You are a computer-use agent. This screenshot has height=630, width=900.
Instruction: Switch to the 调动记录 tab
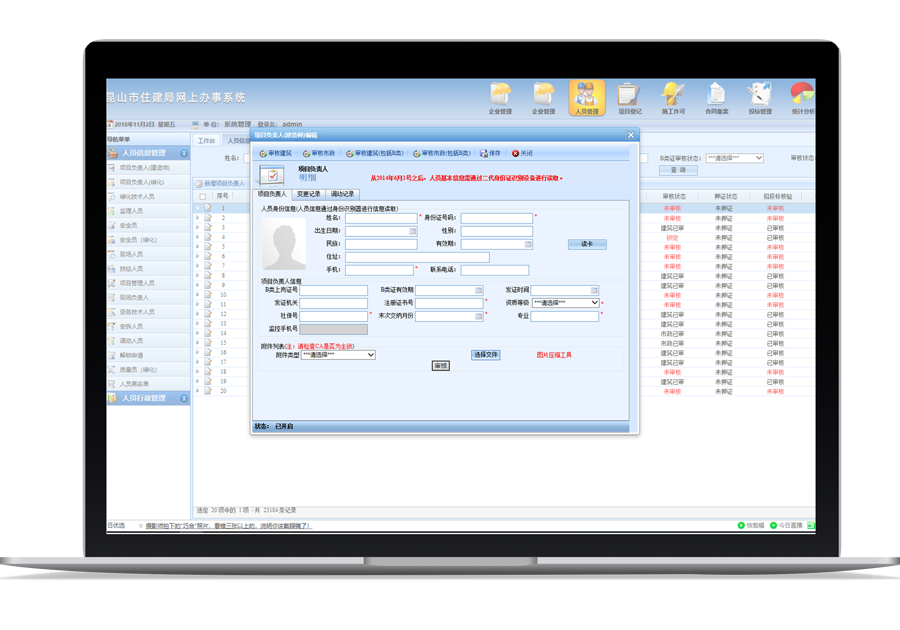[342, 194]
